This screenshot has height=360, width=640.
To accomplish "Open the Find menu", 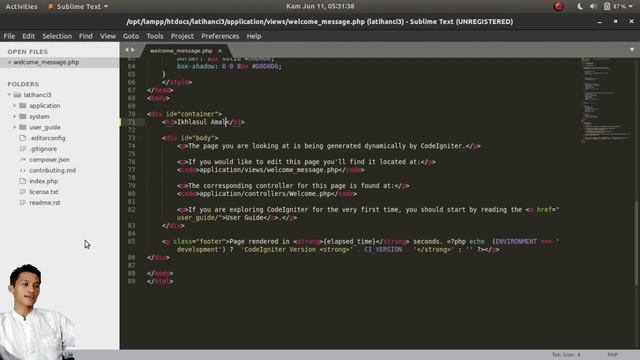I will point(86,36).
